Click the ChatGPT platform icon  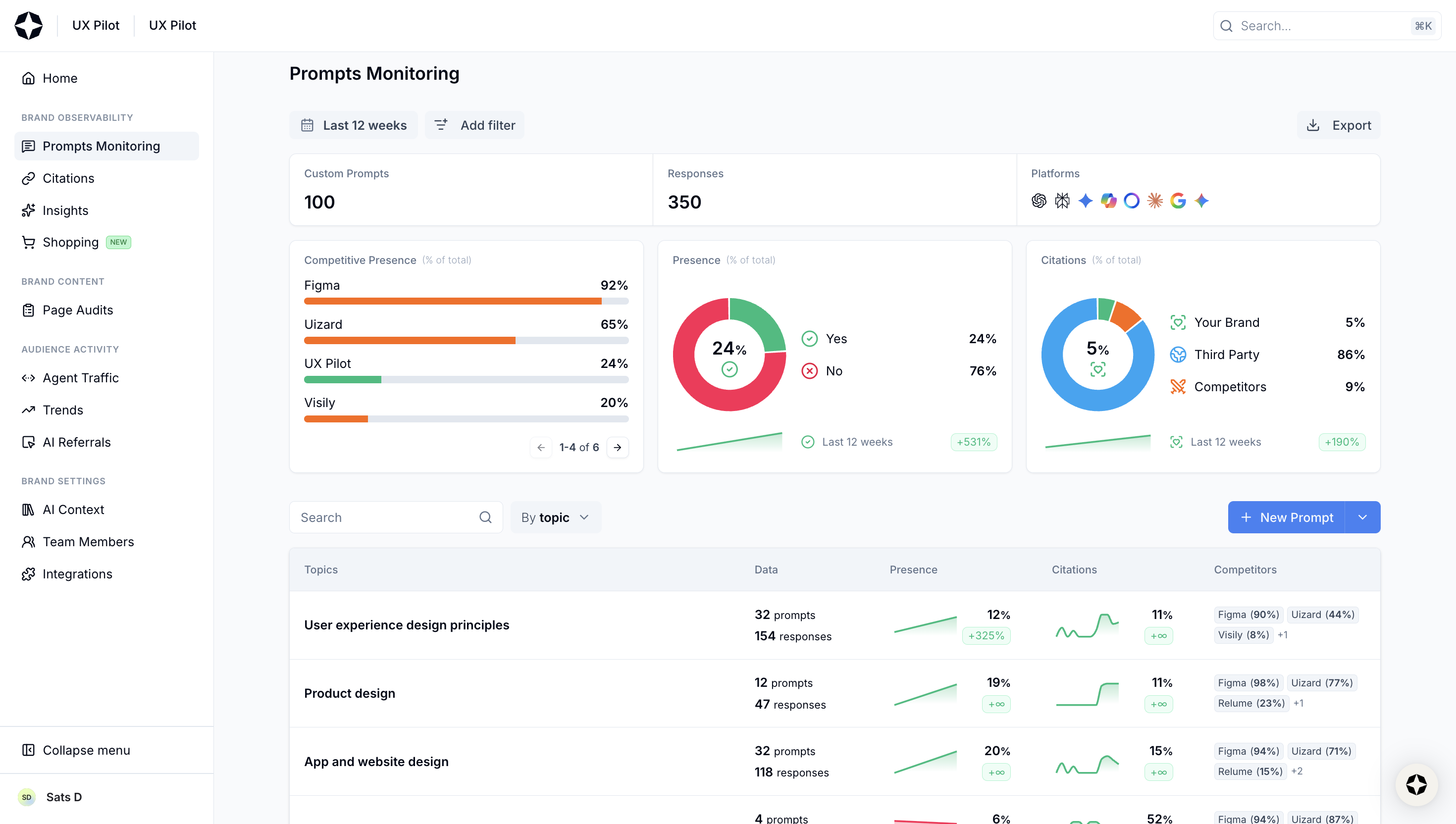[x=1039, y=201]
